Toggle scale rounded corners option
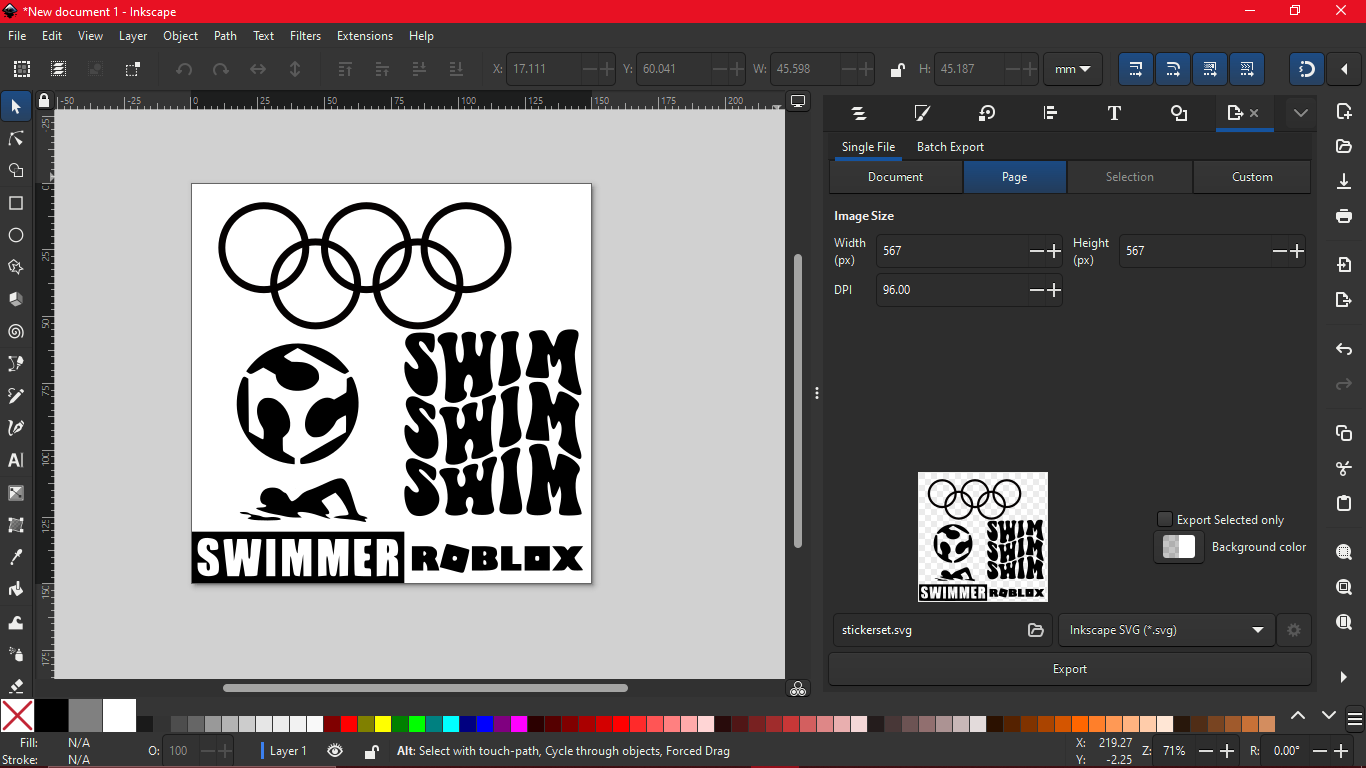 point(1172,69)
